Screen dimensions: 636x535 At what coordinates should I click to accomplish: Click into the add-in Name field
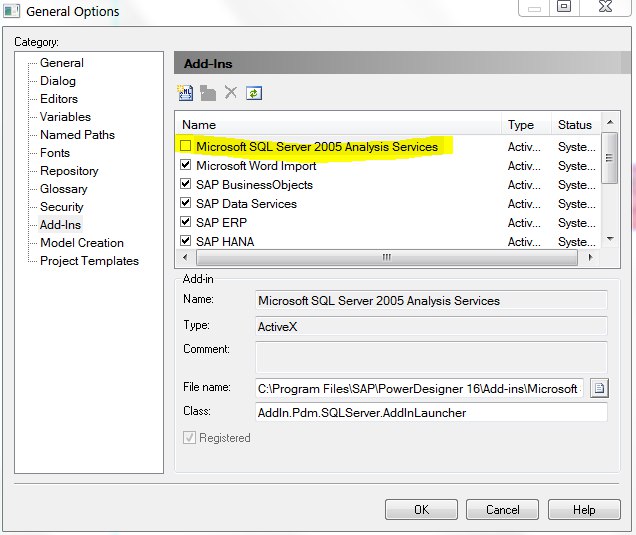[x=431, y=301]
